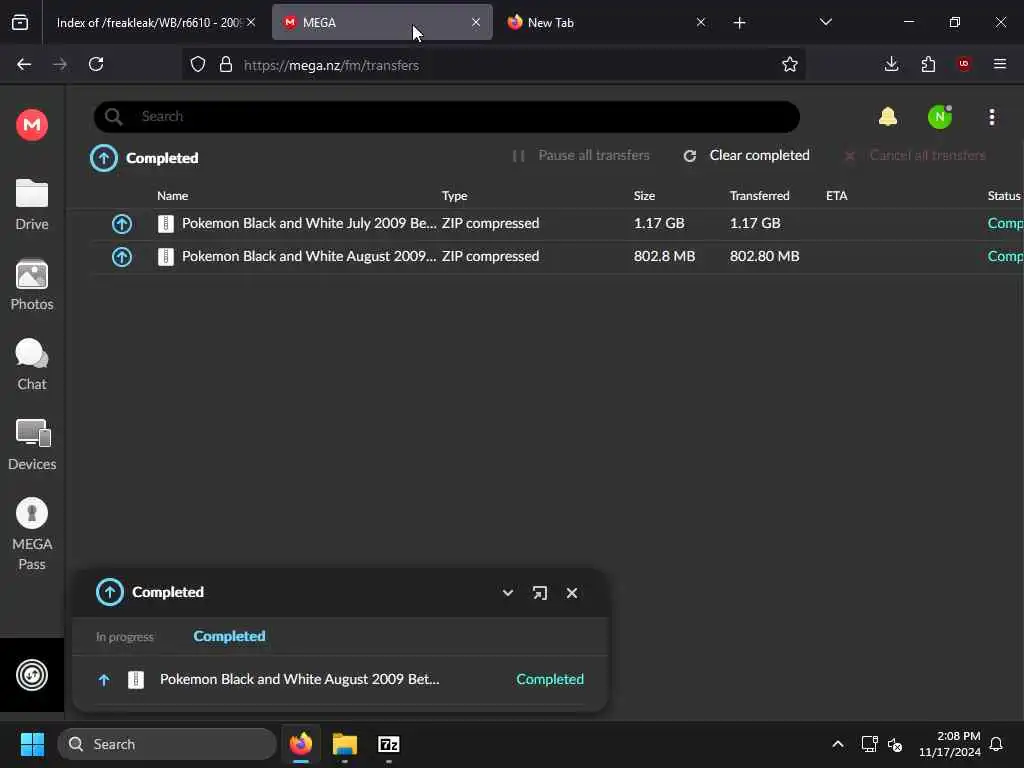Click upload icon for August 2009 row
This screenshot has width=1024, height=768.
[x=121, y=257]
